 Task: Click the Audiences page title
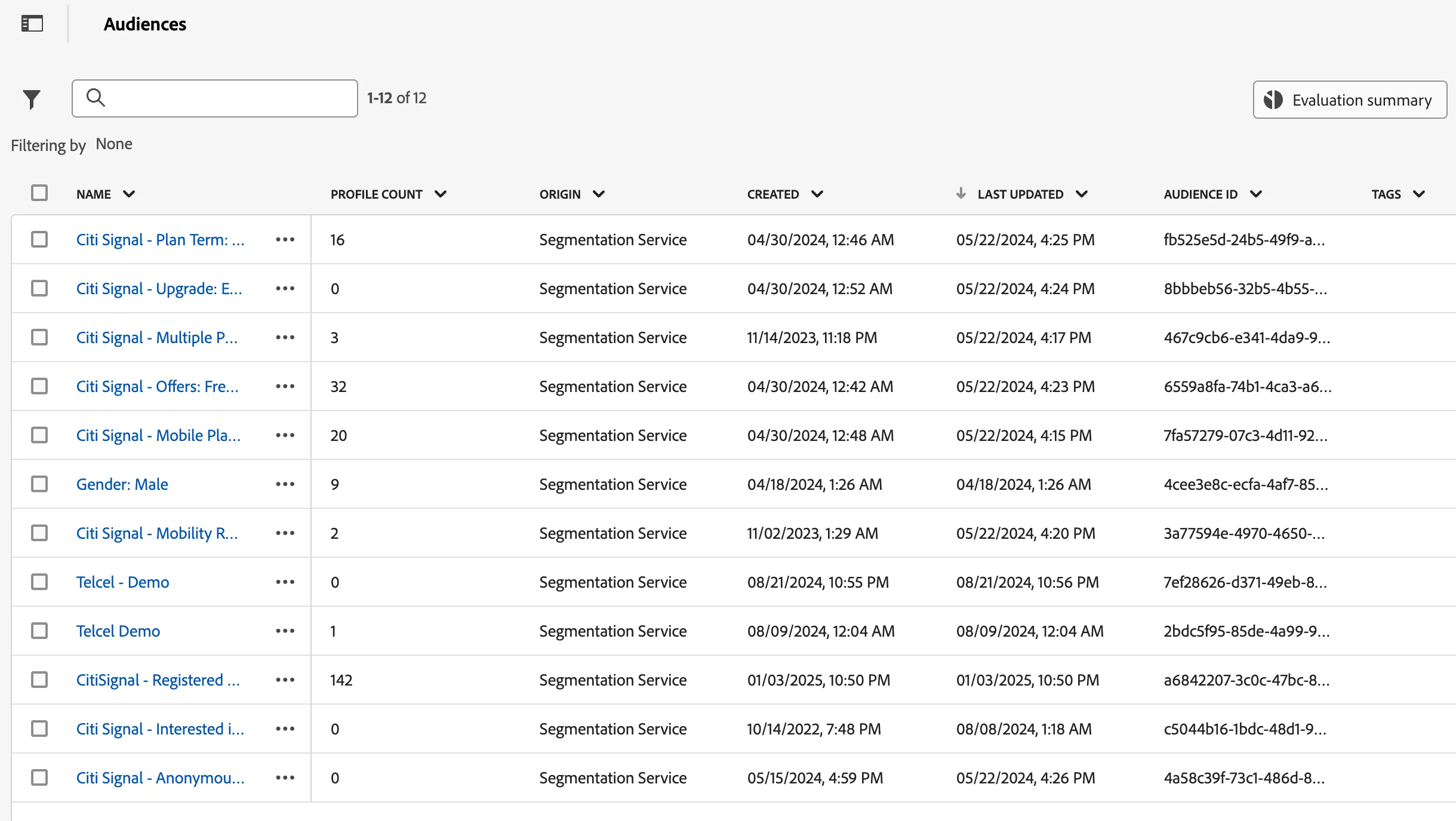(145, 24)
